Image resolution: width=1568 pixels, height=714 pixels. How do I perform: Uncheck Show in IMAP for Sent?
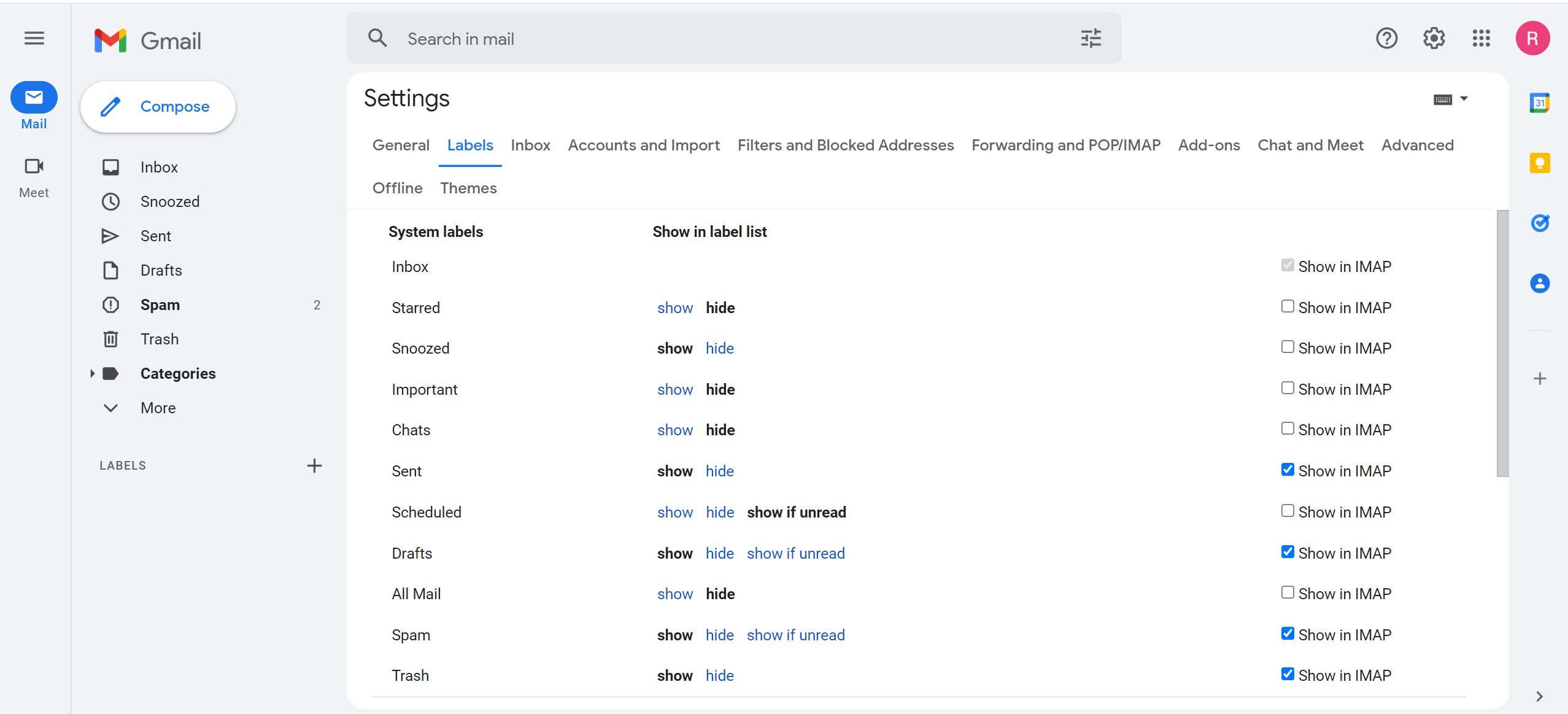[x=1288, y=470]
